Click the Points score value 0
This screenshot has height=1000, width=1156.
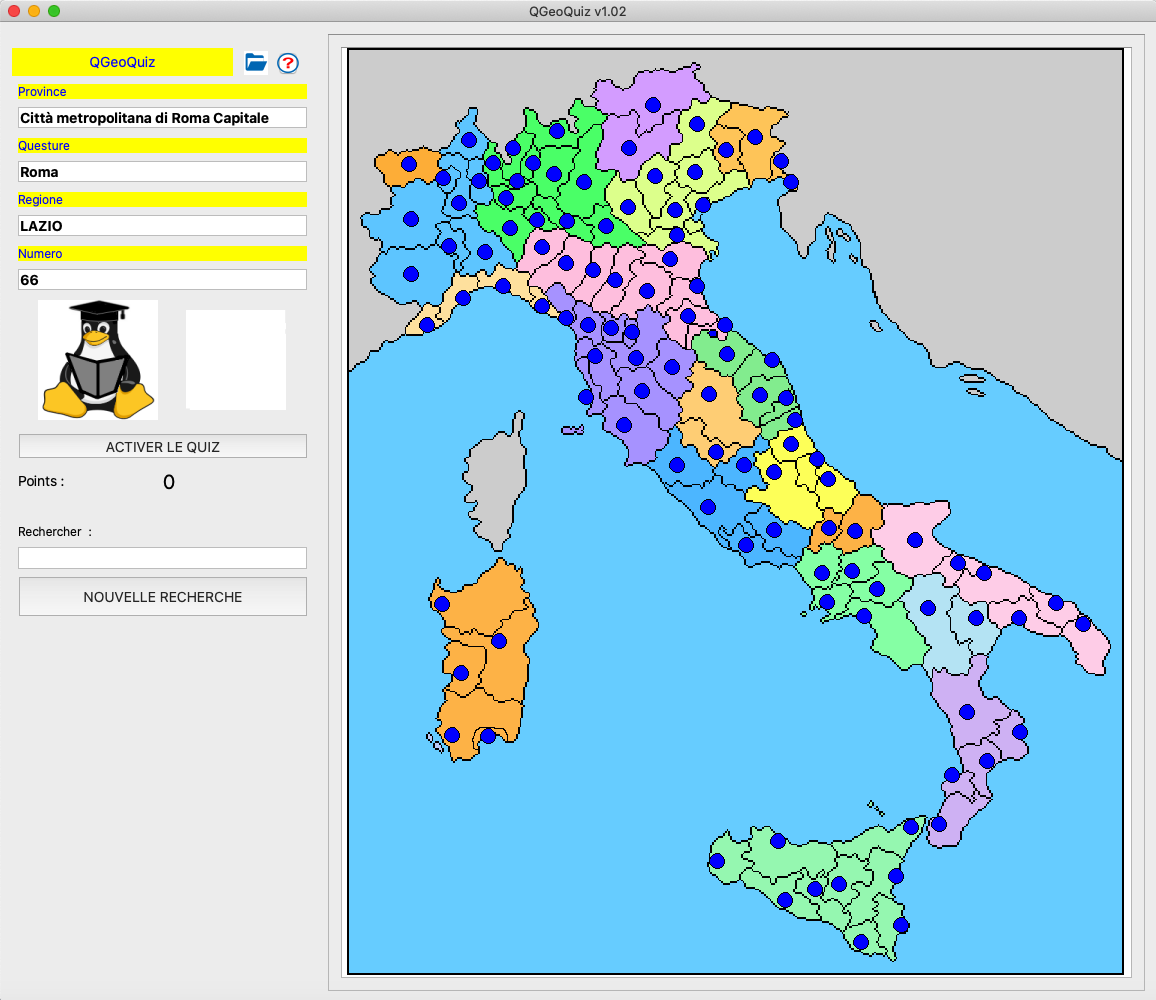point(169,482)
